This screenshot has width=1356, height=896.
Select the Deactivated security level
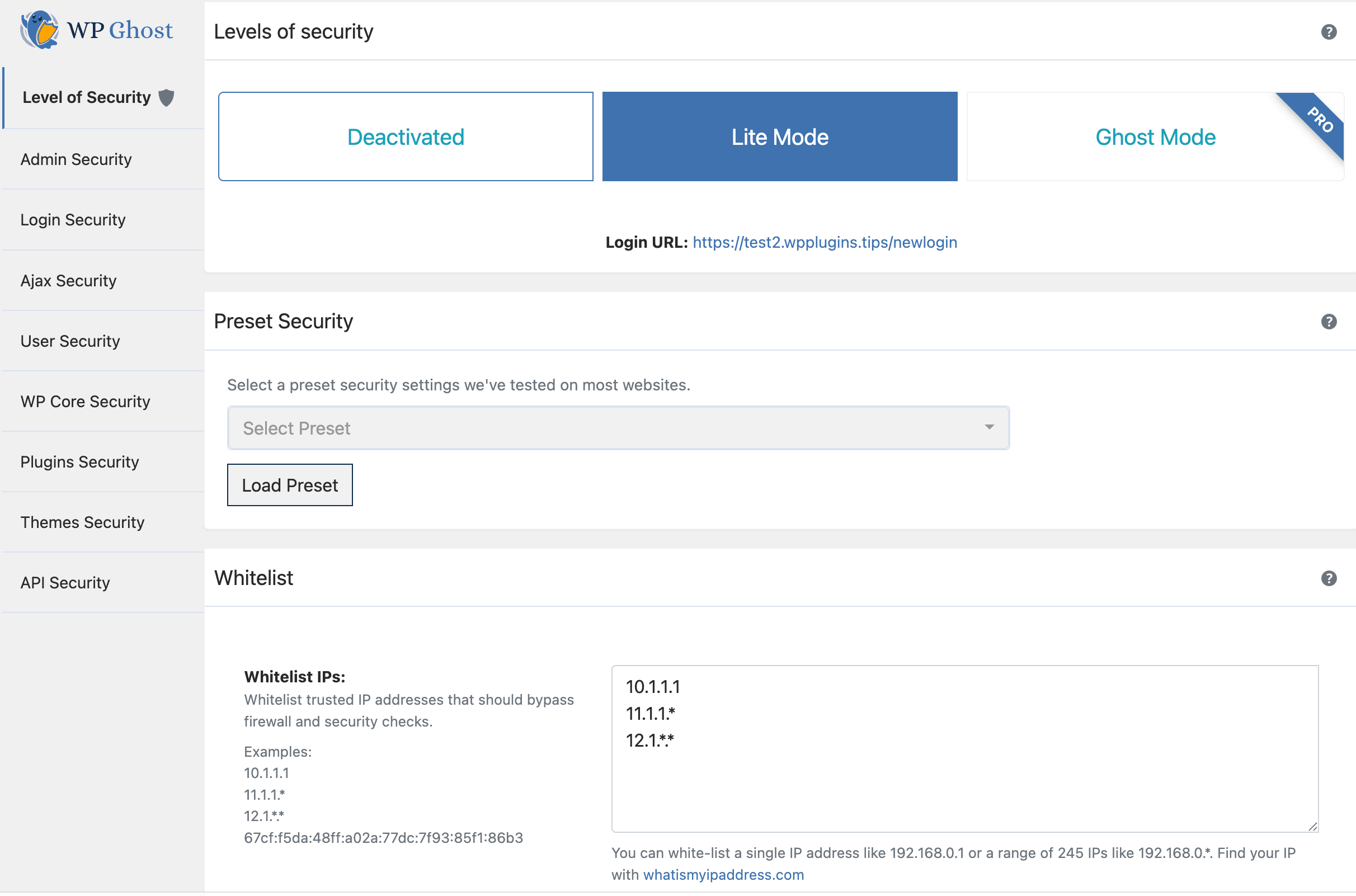coord(405,136)
